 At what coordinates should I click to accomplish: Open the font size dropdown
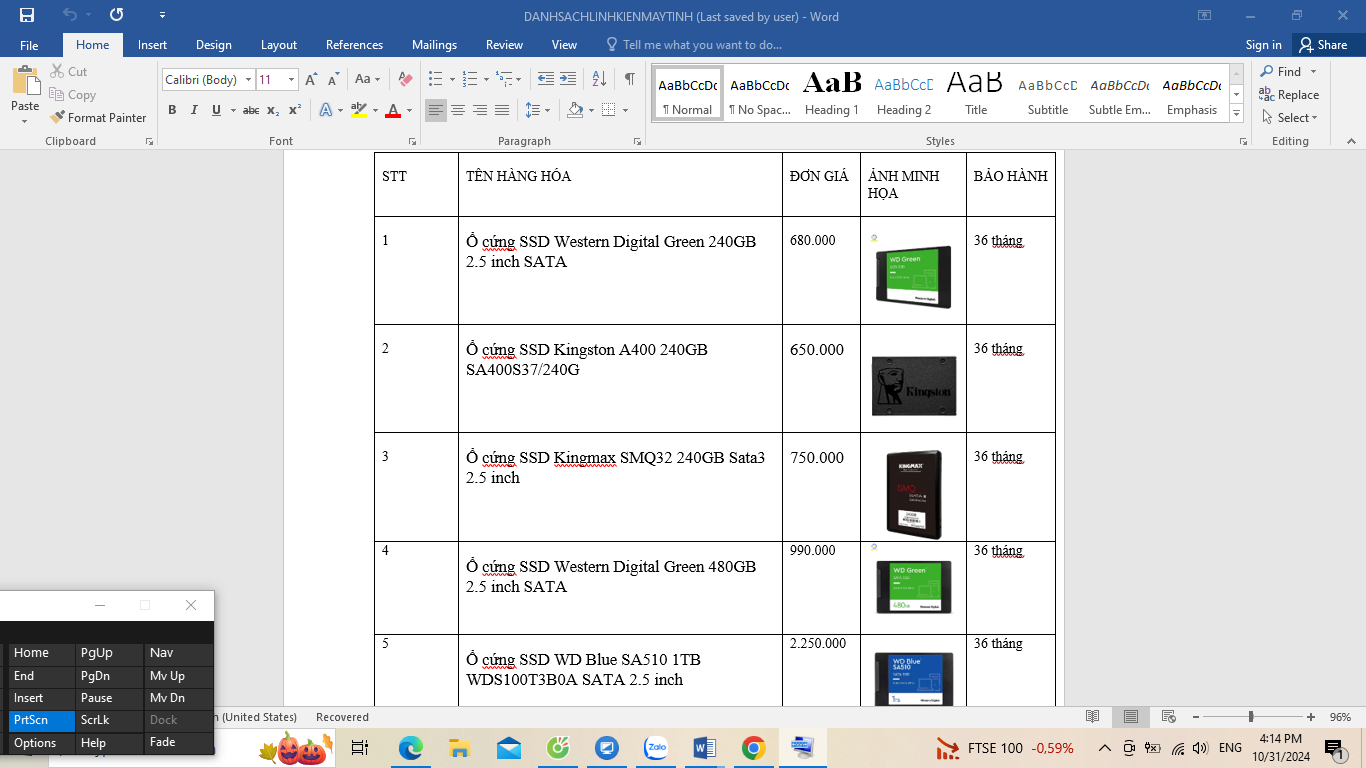click(x=291, y=79)
